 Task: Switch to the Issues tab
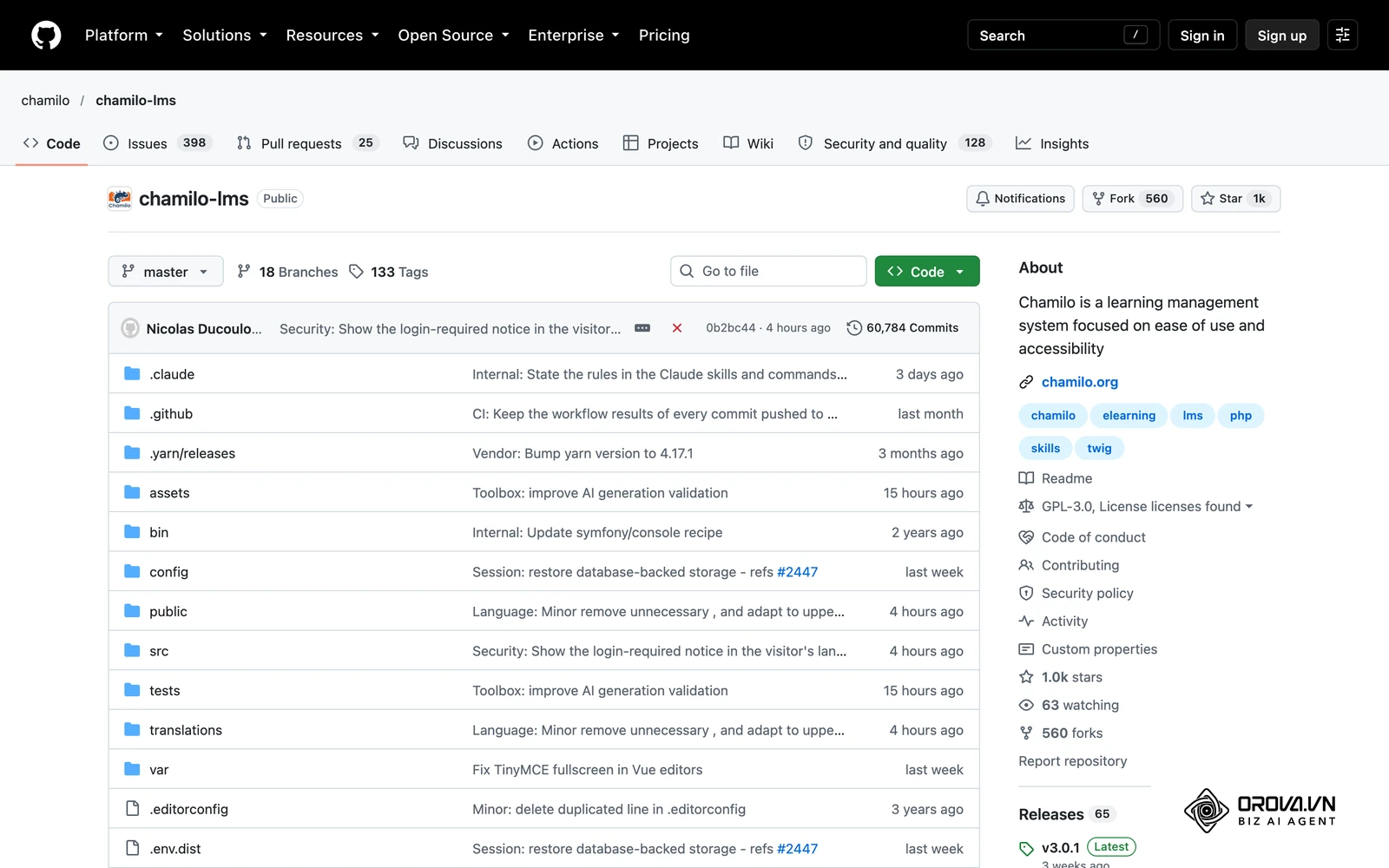click(x=157, y=143)
